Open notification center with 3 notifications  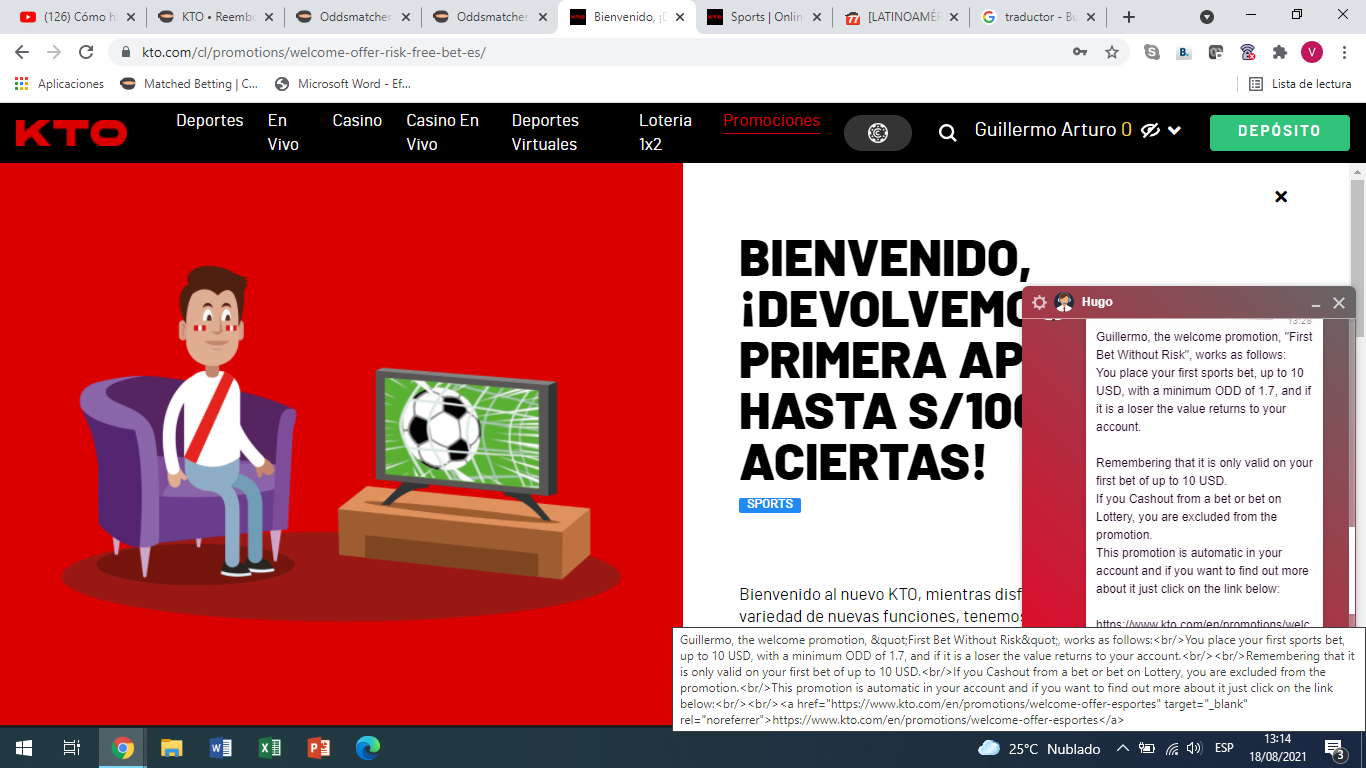point(1334,748)
